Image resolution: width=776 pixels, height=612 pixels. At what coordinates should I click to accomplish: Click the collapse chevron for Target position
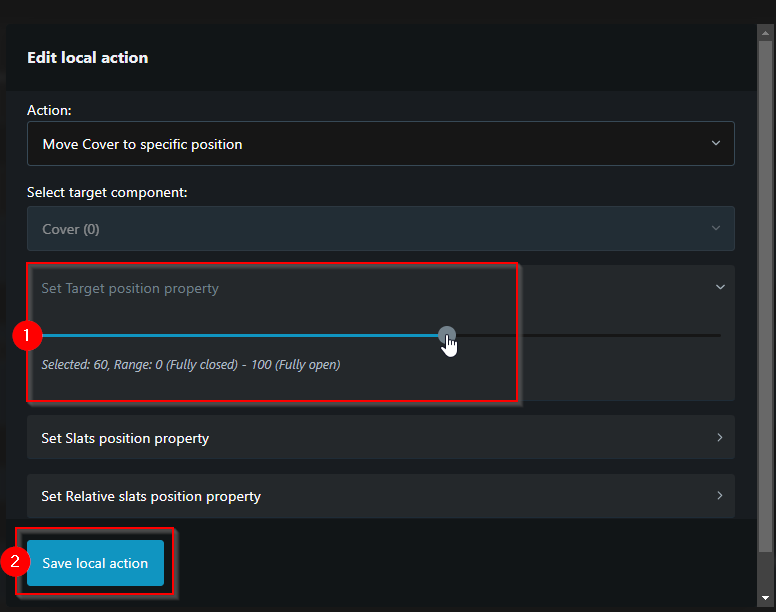(720, 287)
